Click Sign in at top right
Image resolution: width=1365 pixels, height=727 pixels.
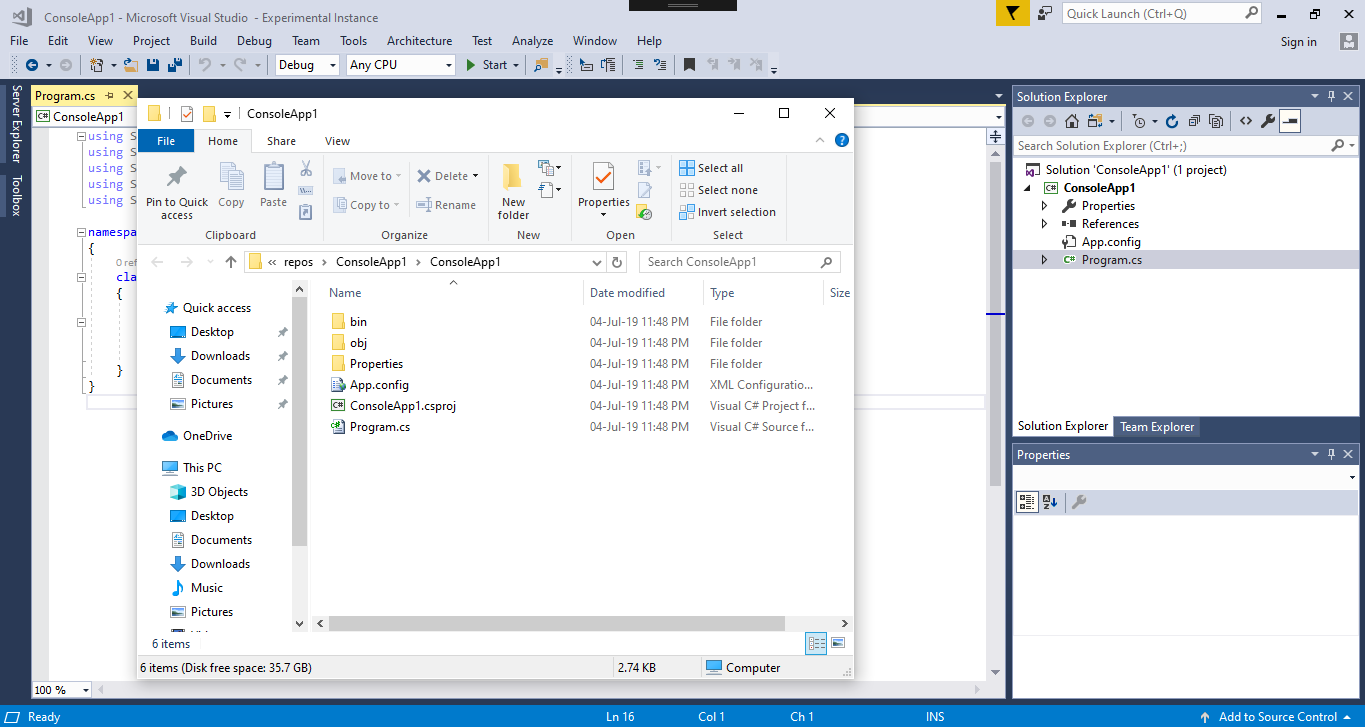coord(1298,42)
